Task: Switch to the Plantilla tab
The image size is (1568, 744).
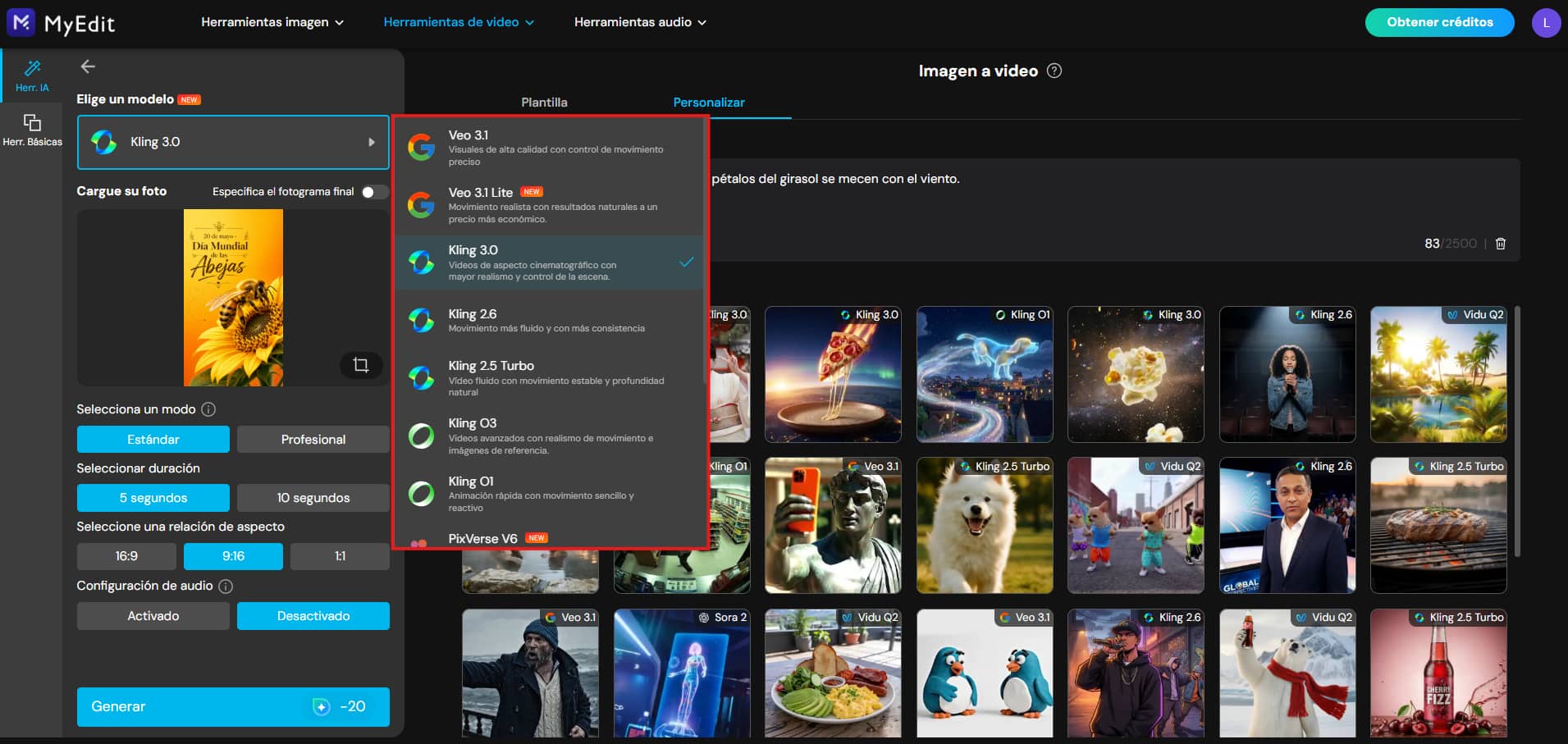Action: tap(544, 103)
